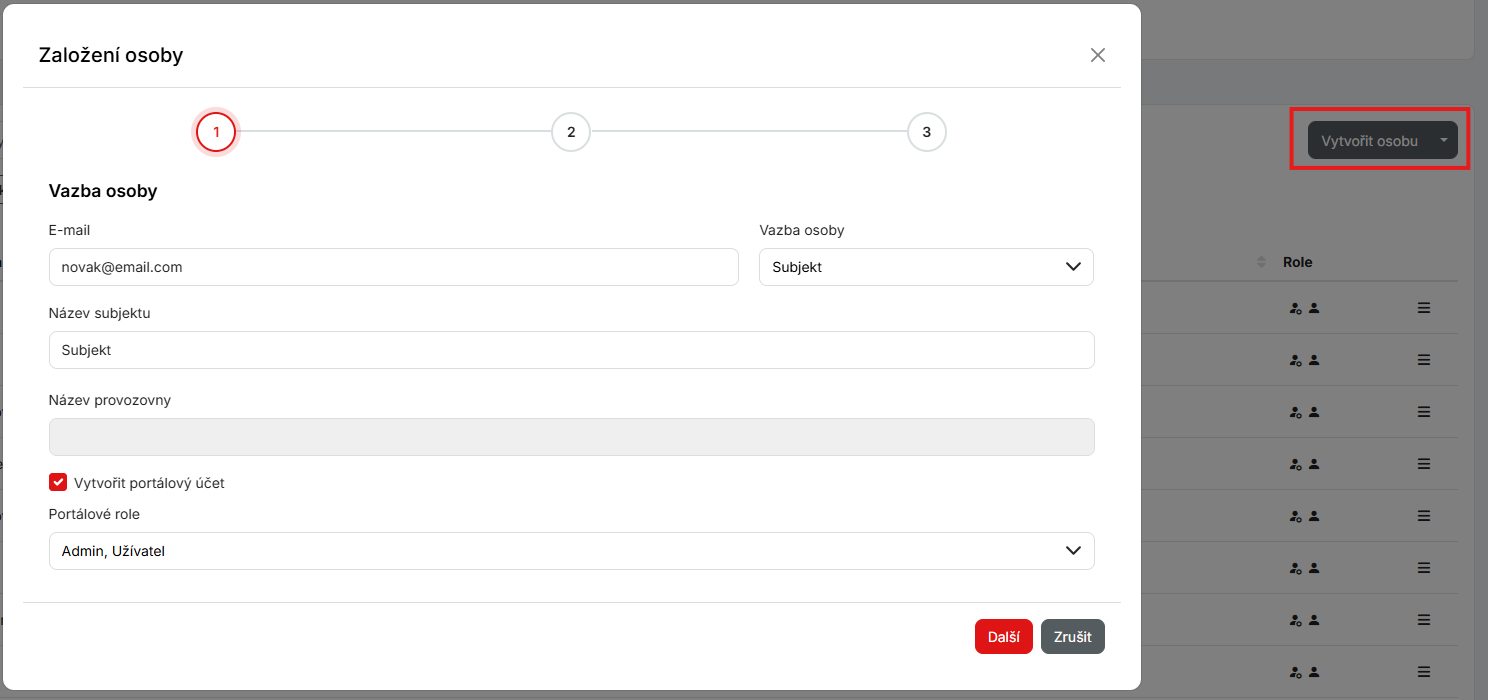The image size is (1488, 700).
Task: Open hamburger menu in fifth table row
Action: point(1424,516)
